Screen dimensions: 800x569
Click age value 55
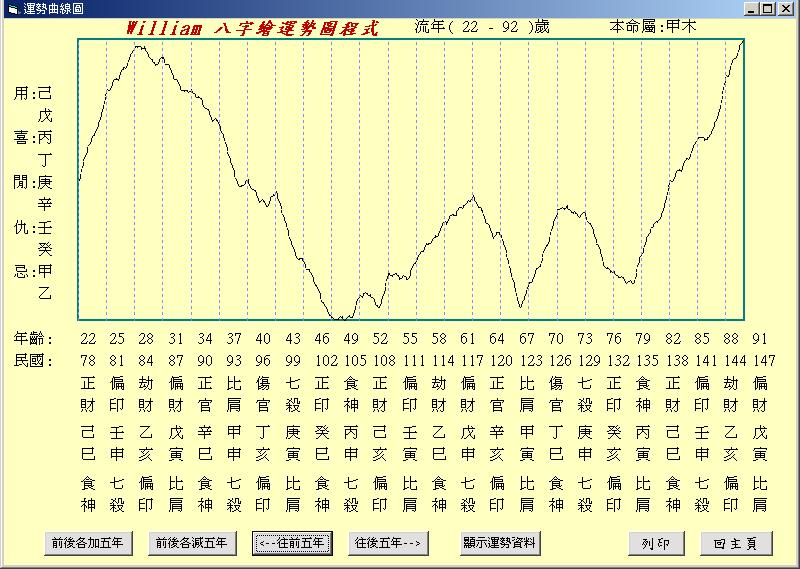410,339
